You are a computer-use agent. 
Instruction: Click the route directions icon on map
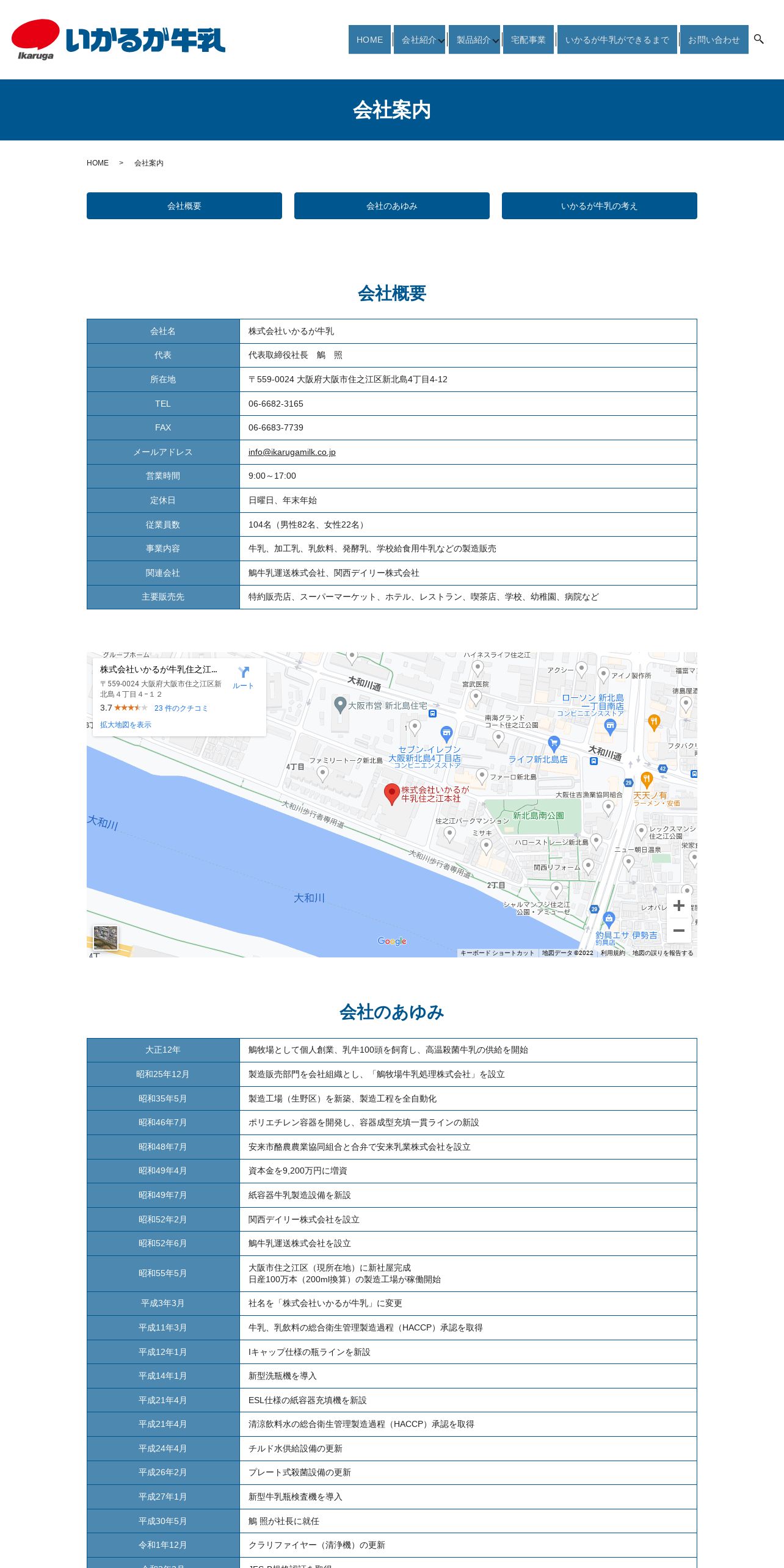(244, 672)
